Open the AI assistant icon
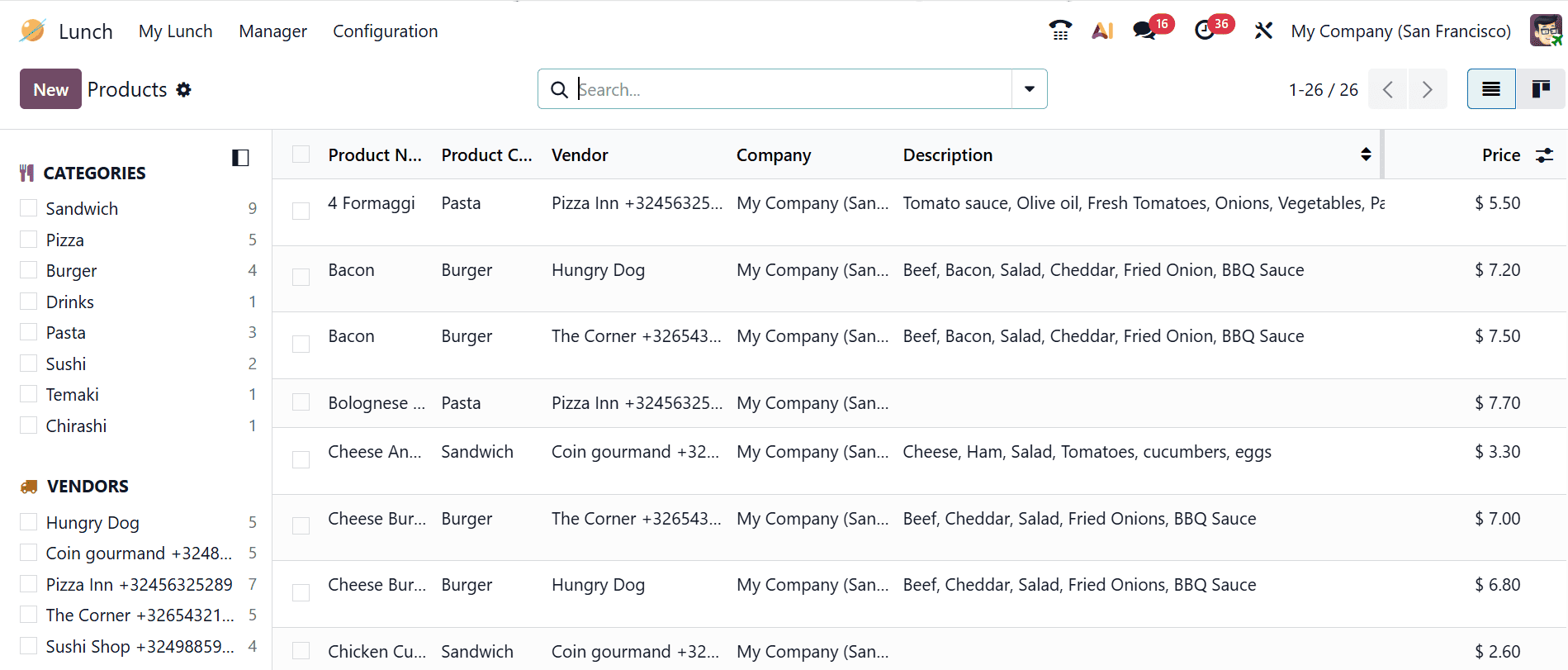Viewport: 1568px width, 670px height. [x=1102, y=31]
